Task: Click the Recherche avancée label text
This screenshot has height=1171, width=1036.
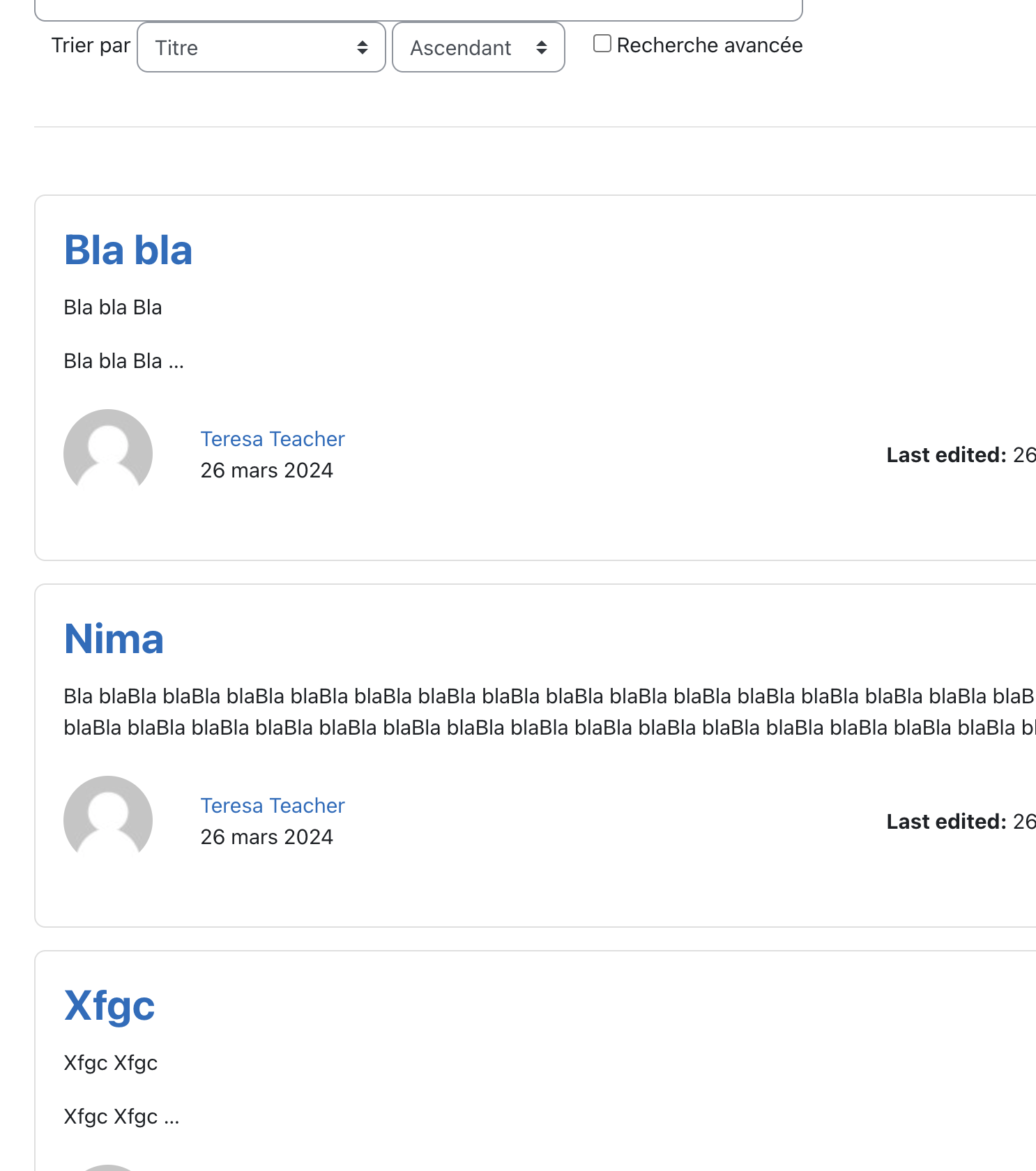Action: (710, 45)
